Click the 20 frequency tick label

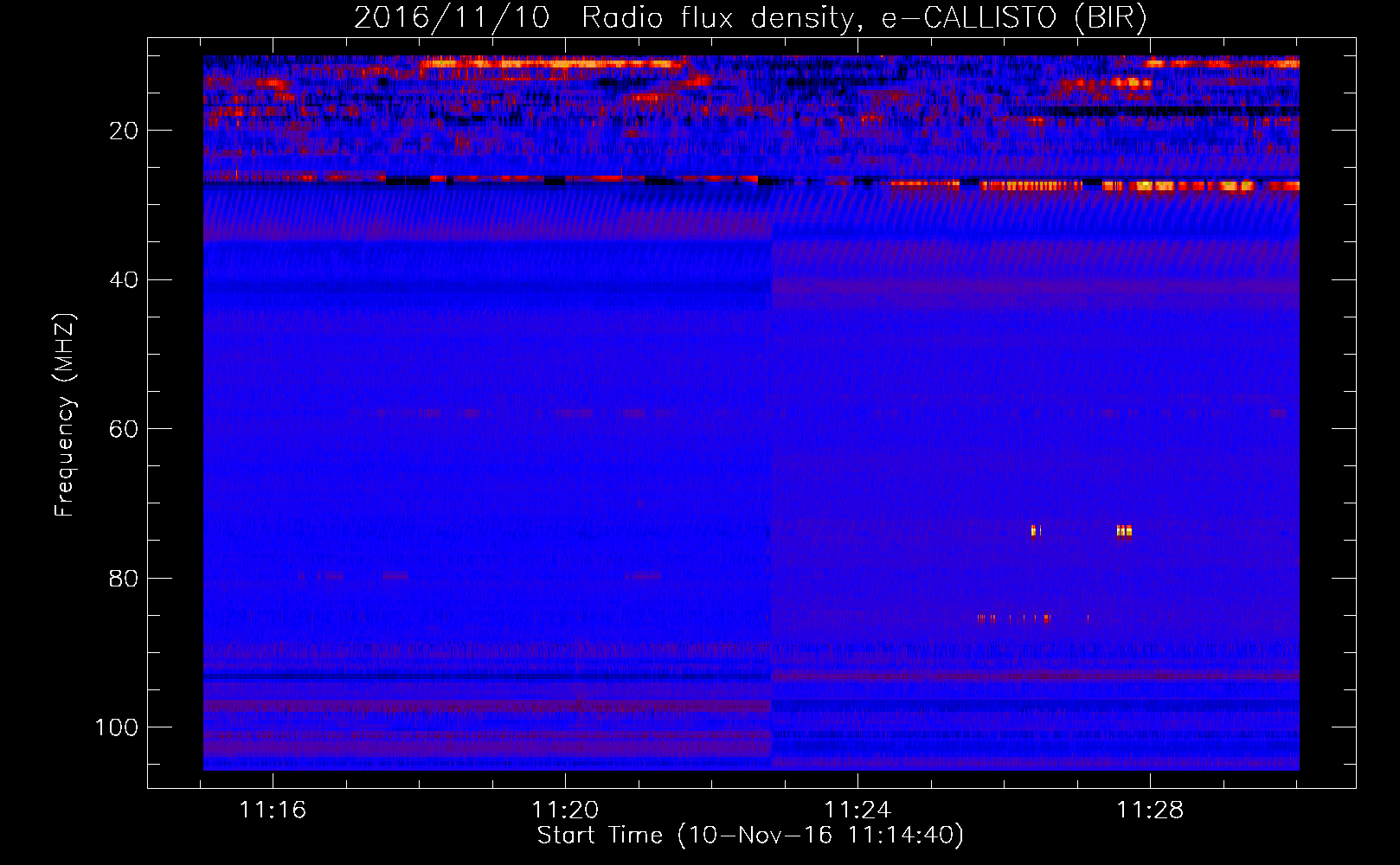[x=124, y=131]
